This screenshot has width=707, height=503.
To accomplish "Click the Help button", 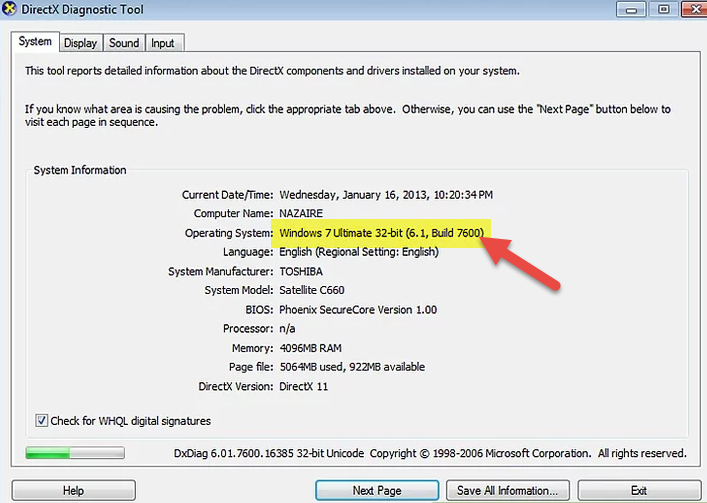I will click(73, 490).
